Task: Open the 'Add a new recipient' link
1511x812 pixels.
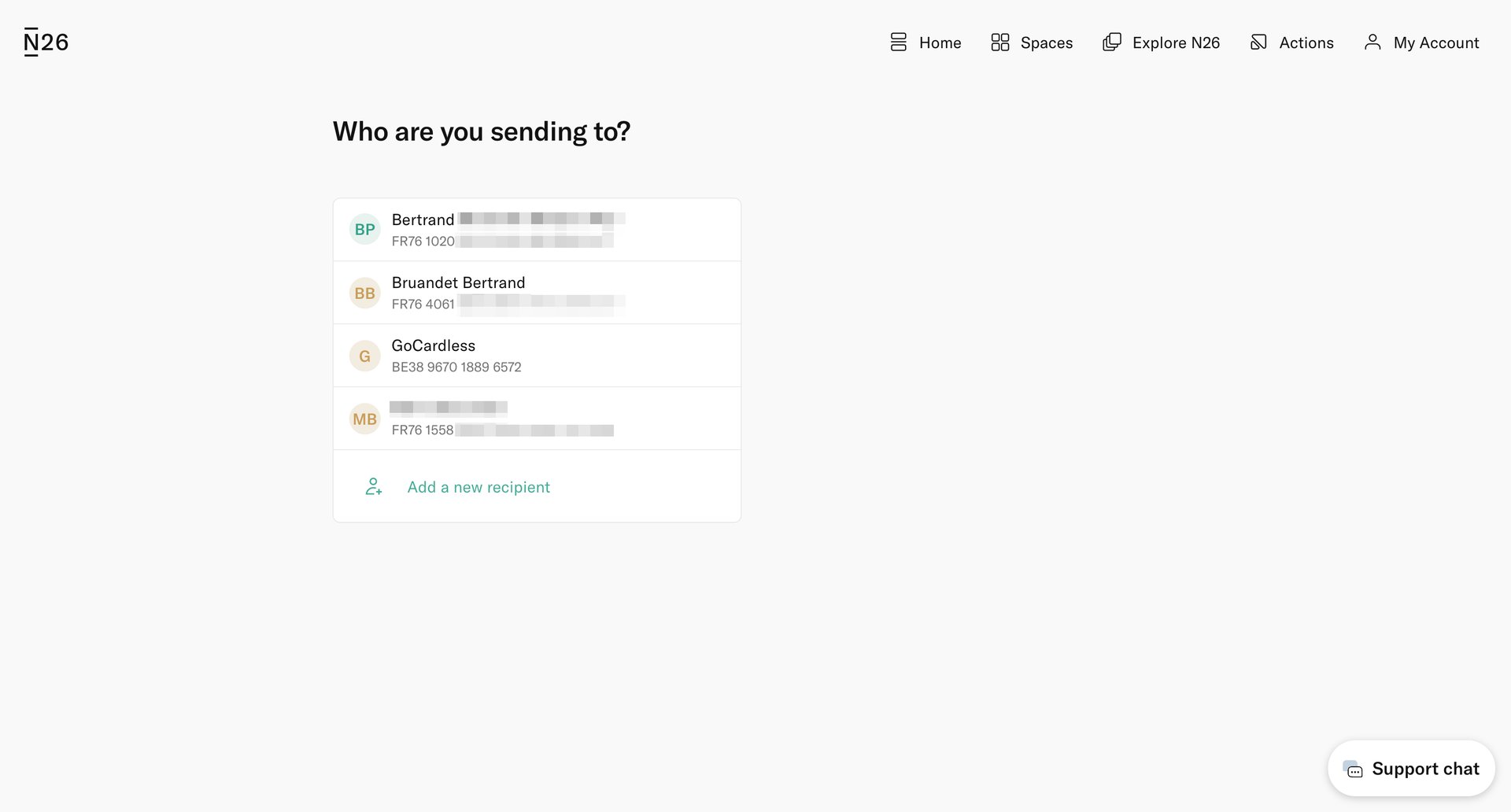Action: point(478,486)
